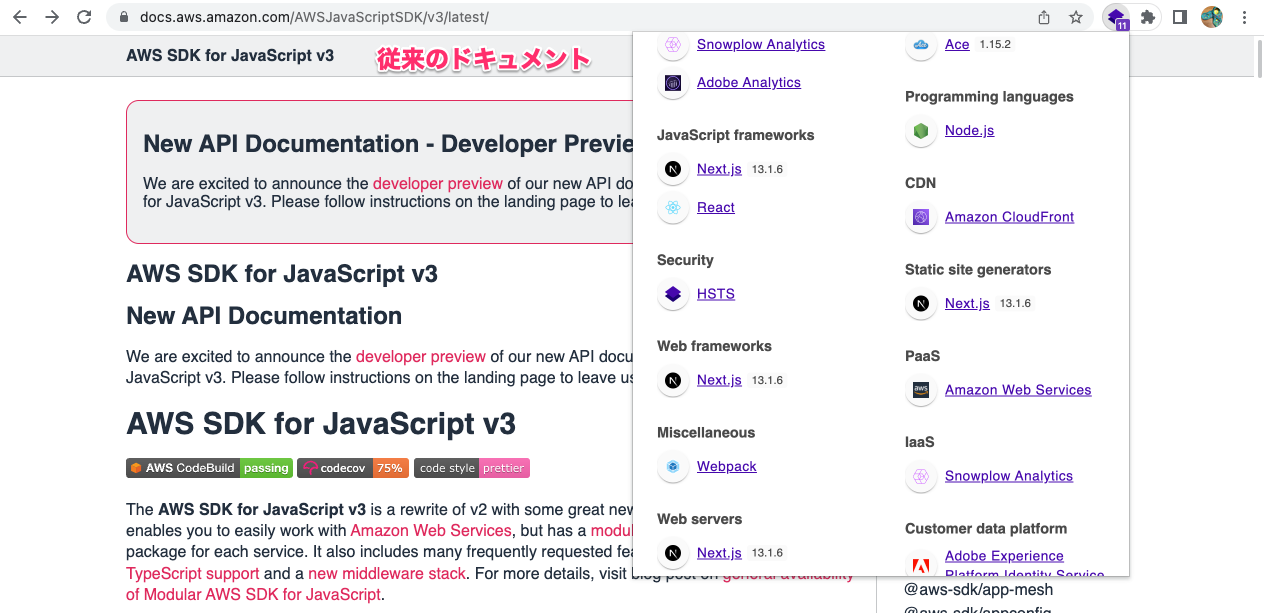Open the Wappalyzer extension icon in the toolbar
This screenshot has width=1264, height=613.
[1114, 17]
